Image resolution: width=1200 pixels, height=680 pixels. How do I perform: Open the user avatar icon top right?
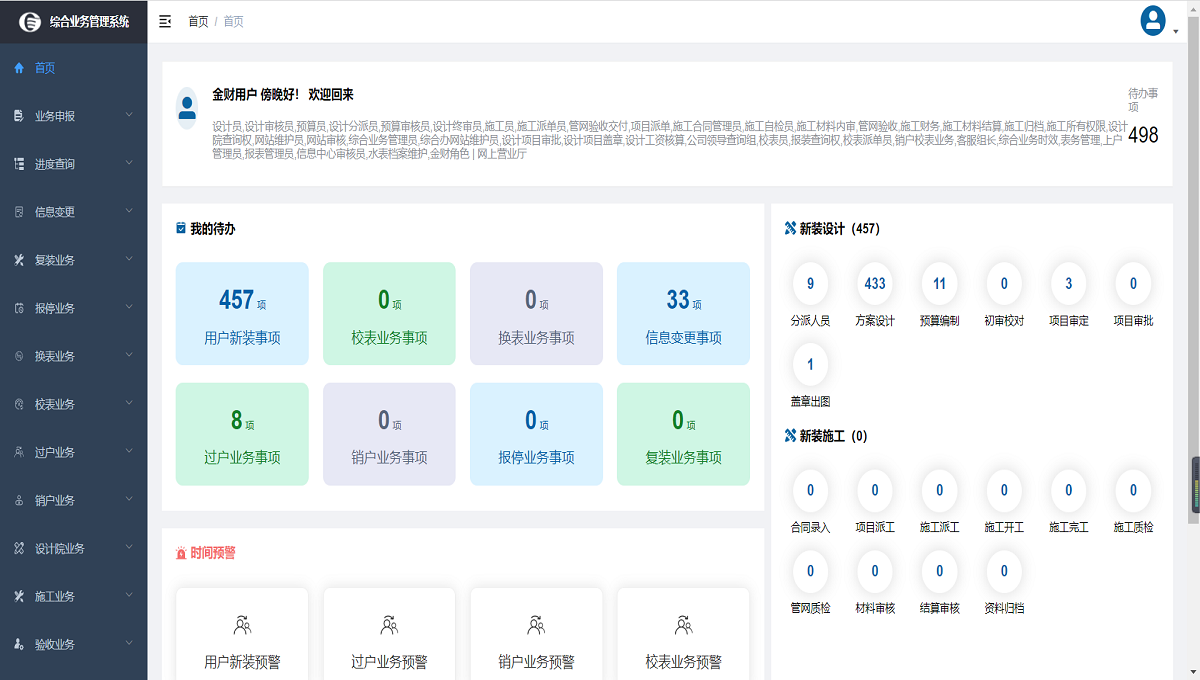coord(1152,20)
